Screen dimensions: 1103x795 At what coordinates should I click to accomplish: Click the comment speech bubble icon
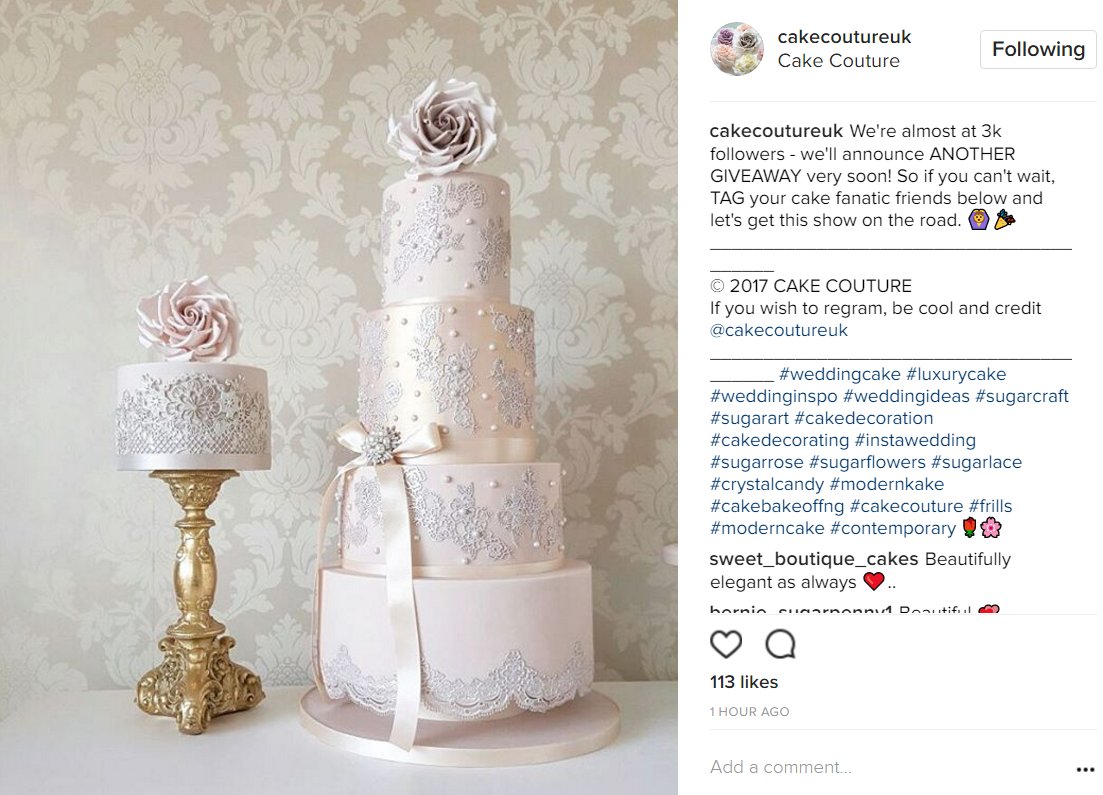(780, 644)
